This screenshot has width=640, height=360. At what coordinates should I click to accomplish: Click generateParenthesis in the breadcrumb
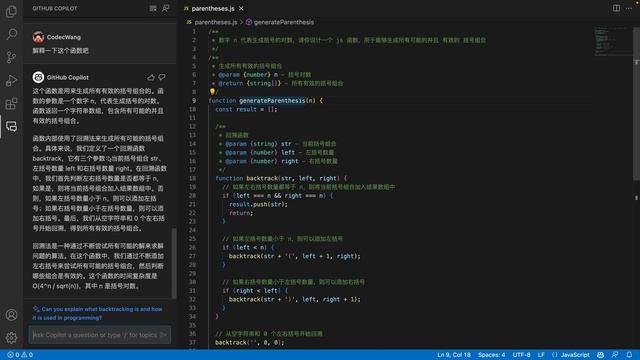pos(284,22)
